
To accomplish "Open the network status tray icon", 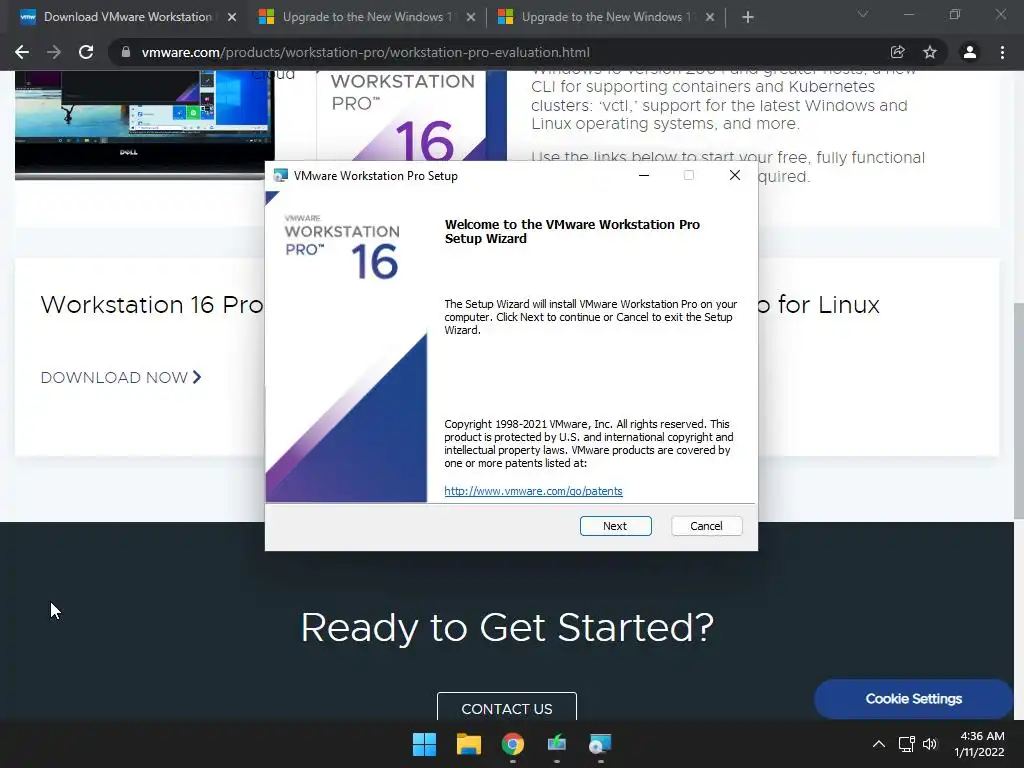I will [x=906, y=744].
